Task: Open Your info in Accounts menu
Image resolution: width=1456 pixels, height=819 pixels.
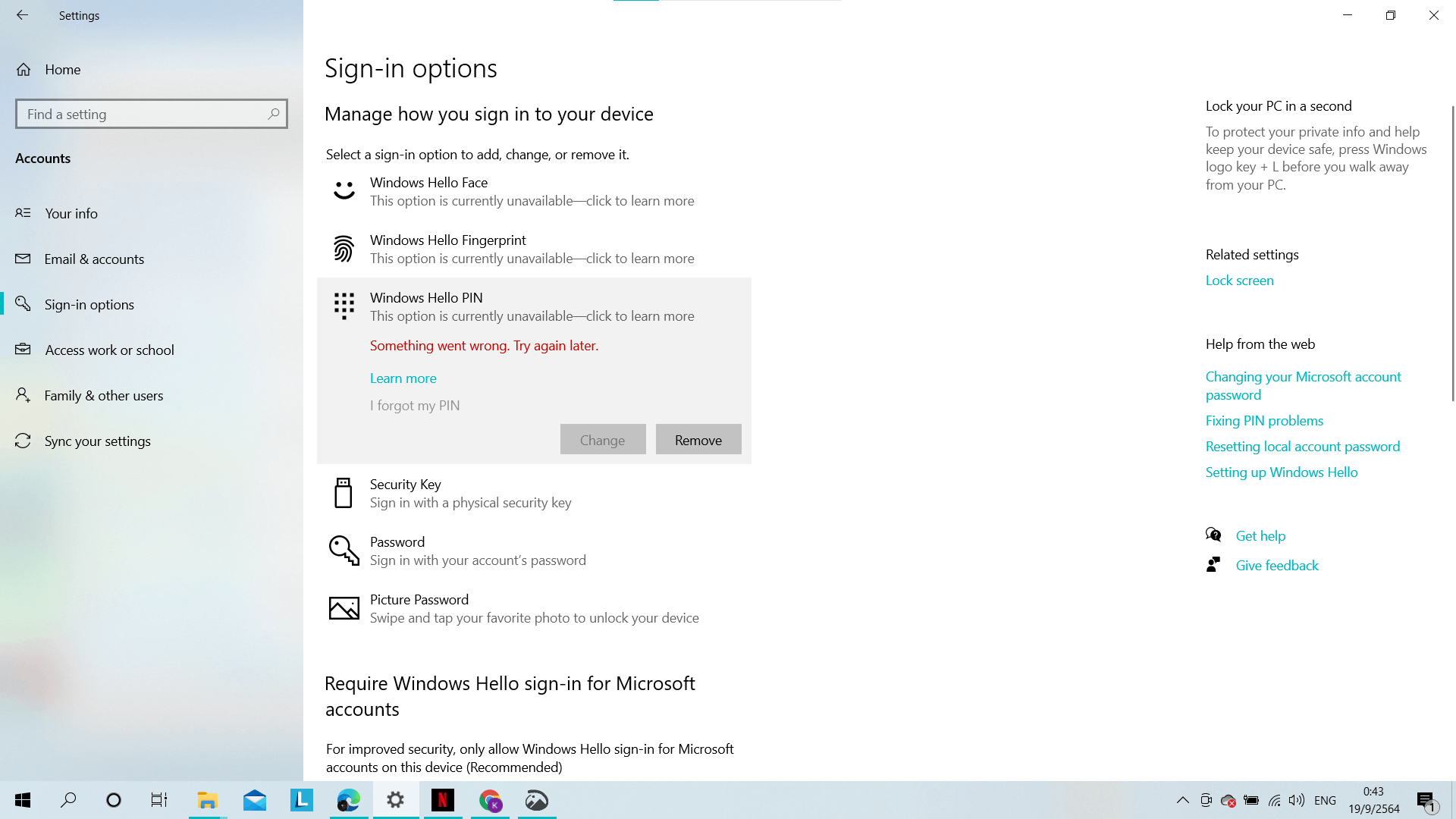Action: coord(71,214)
